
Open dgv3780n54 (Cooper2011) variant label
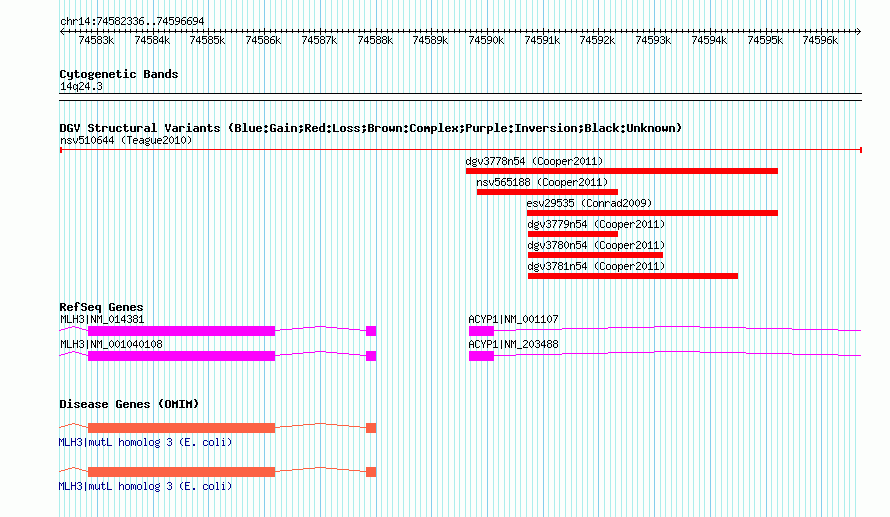[x=596, y=245]
